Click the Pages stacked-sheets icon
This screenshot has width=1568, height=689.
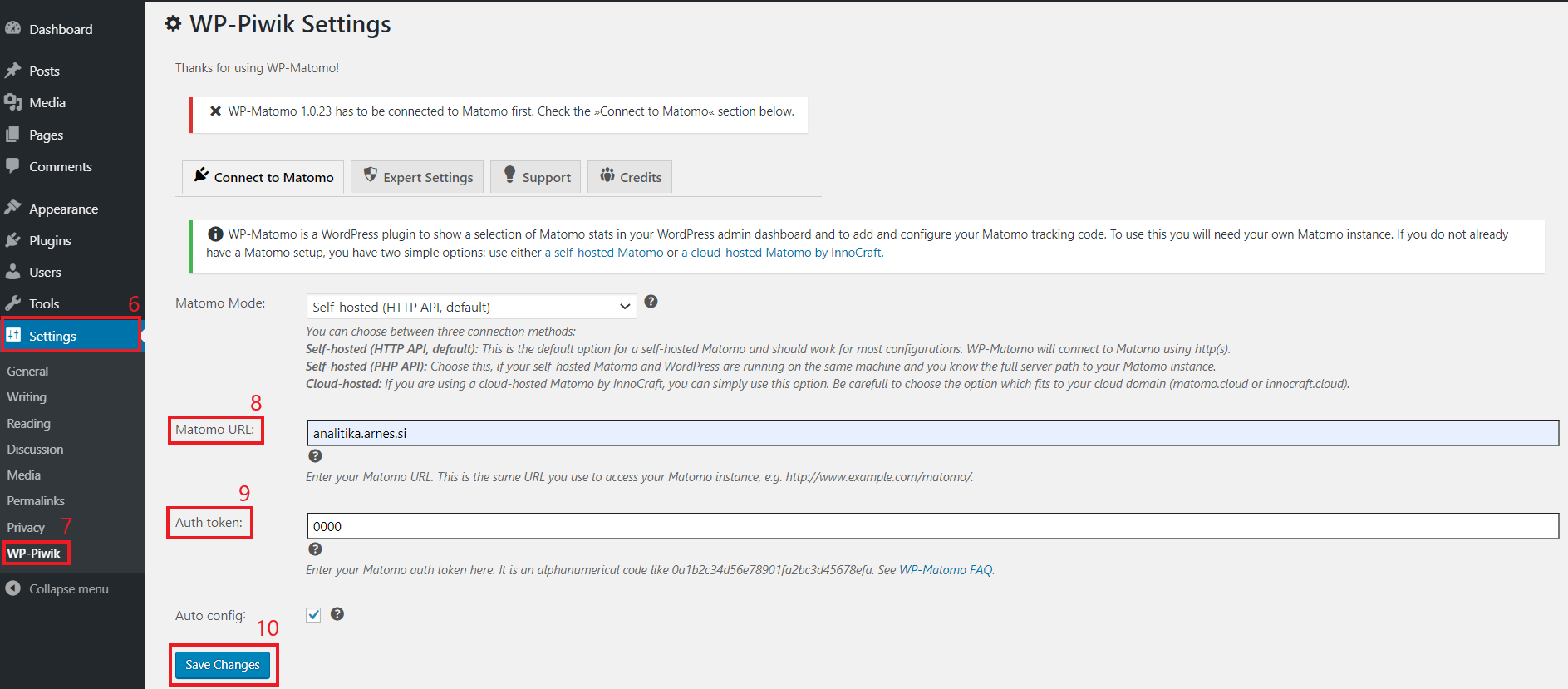(12, 134)
